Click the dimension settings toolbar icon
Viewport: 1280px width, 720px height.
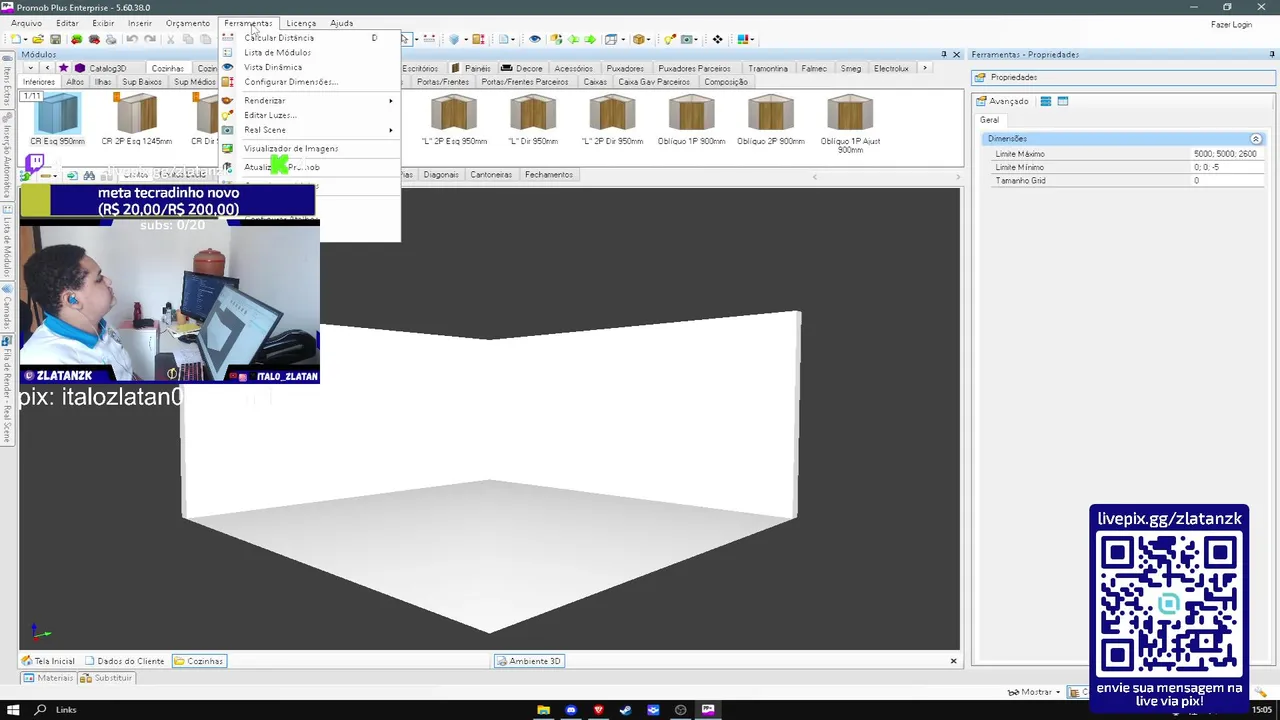(478, 40)
